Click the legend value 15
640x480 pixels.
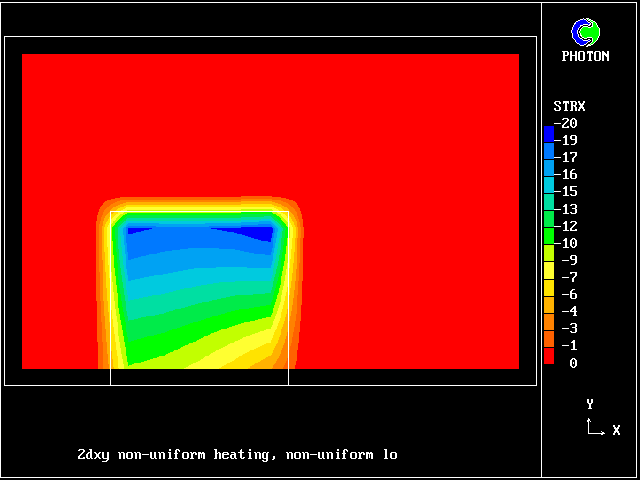point(569,191)
